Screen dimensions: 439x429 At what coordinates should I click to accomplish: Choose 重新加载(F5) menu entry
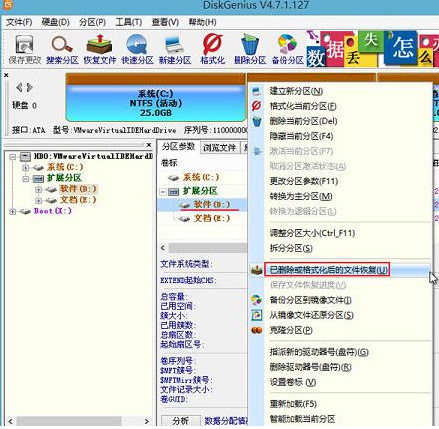pos(293,404)
